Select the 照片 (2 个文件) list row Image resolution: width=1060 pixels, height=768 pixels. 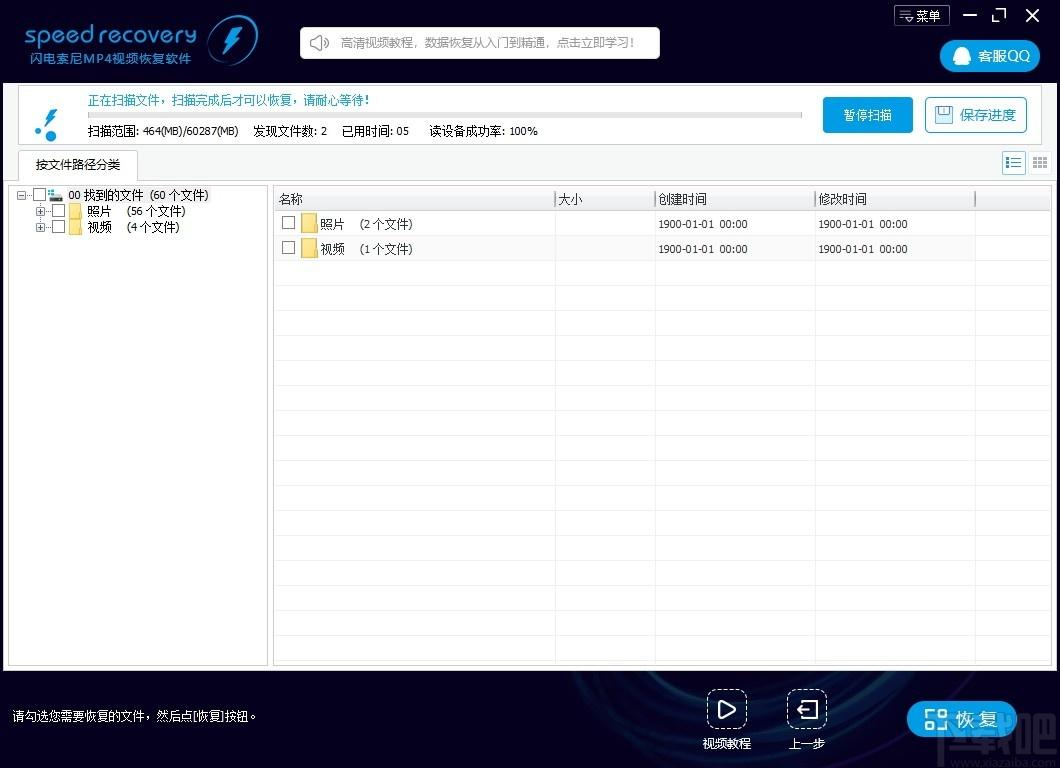coord(661,223)
